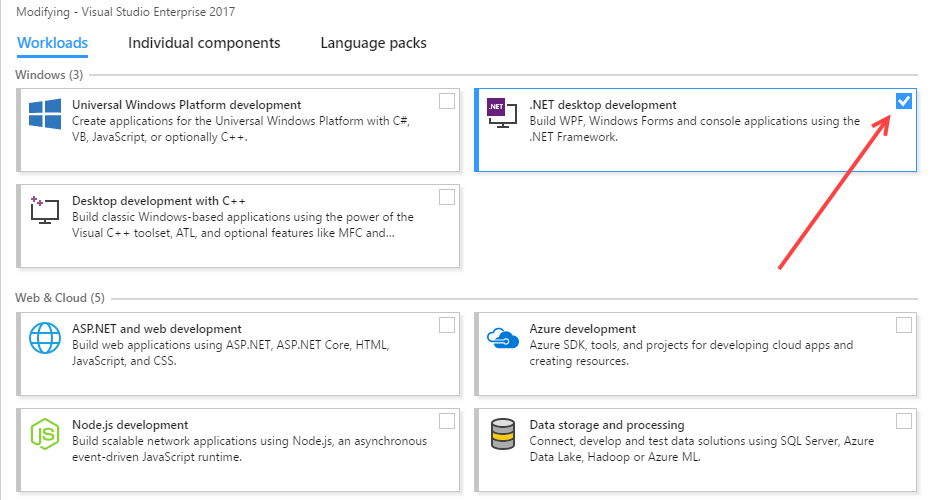Screen dimensions: 931x500
Task: Click the .NET desktop development title
Action: pyautogui.click(x=603, y=105)
